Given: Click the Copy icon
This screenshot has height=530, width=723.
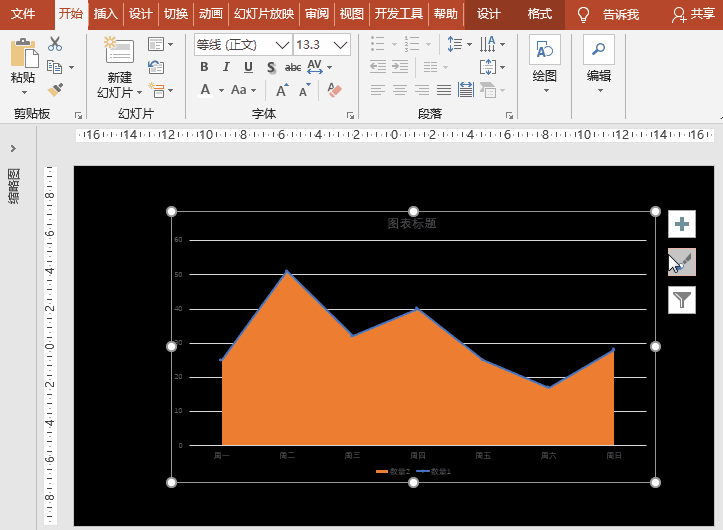Looking at the screenshot, I should [x=55, y=67].
